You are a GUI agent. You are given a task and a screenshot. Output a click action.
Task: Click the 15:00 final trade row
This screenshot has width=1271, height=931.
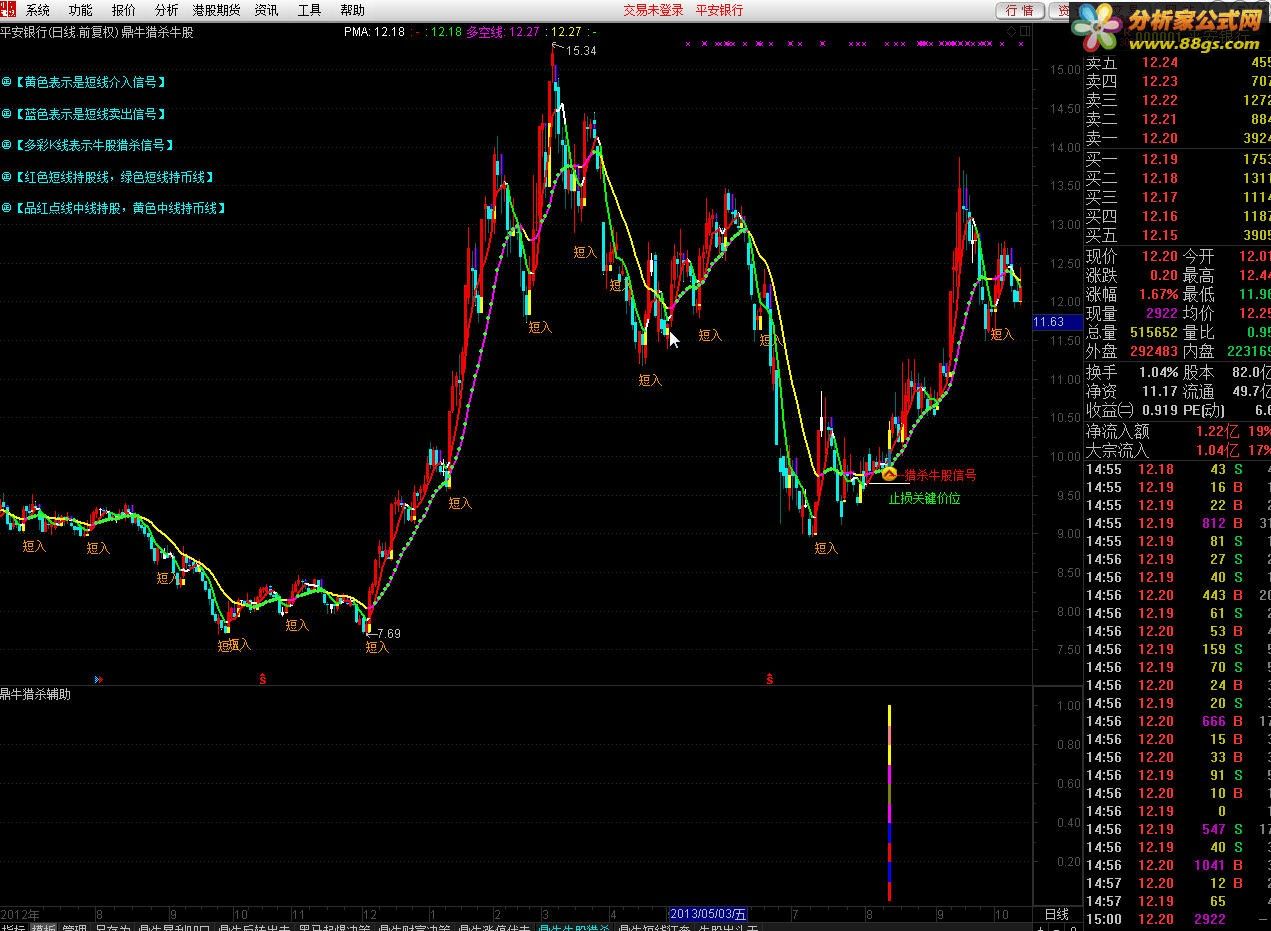pos(1177,919)
